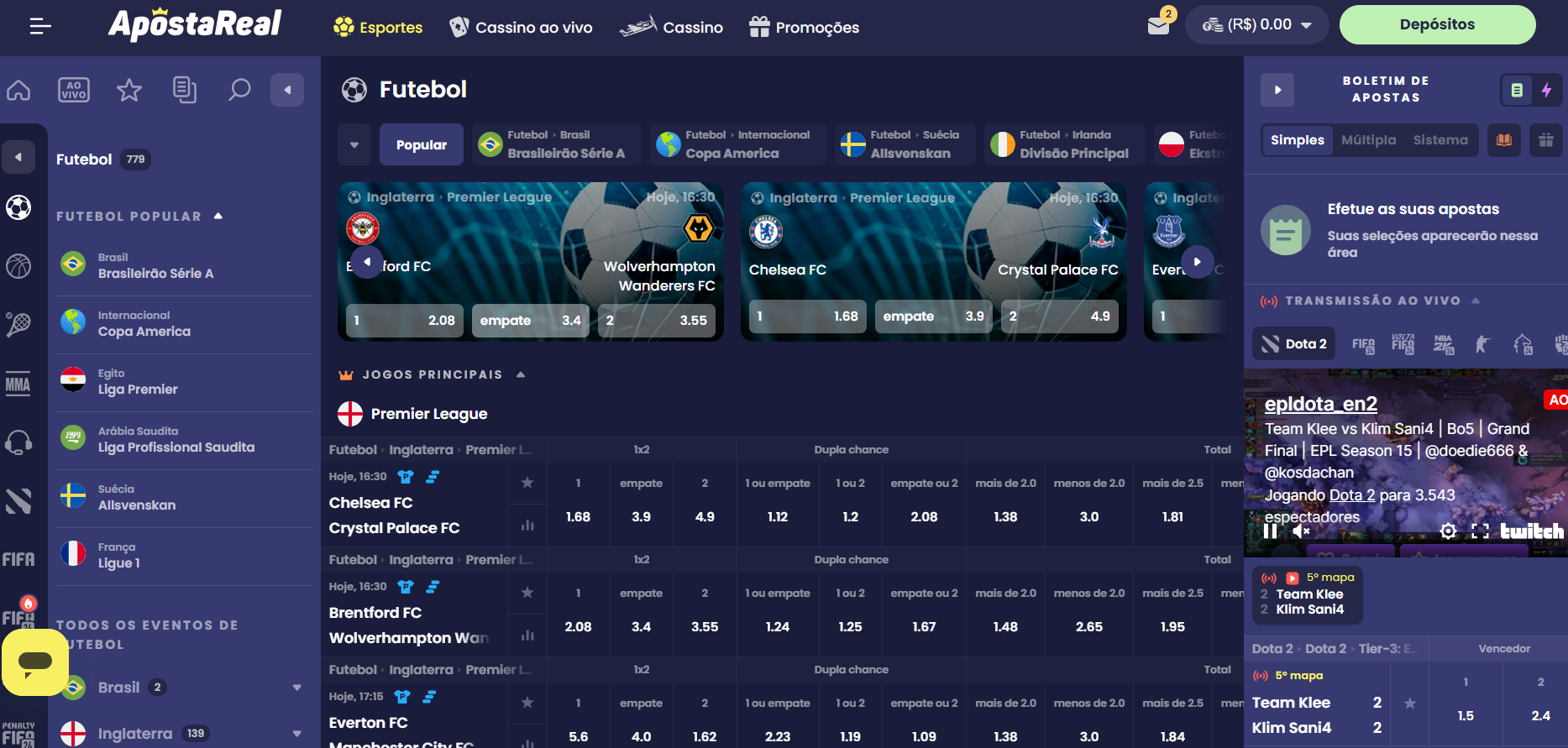Screen dimensions: 1568x748
Task: Open Cassino ao vivo menu
Action: pos(521,27)
